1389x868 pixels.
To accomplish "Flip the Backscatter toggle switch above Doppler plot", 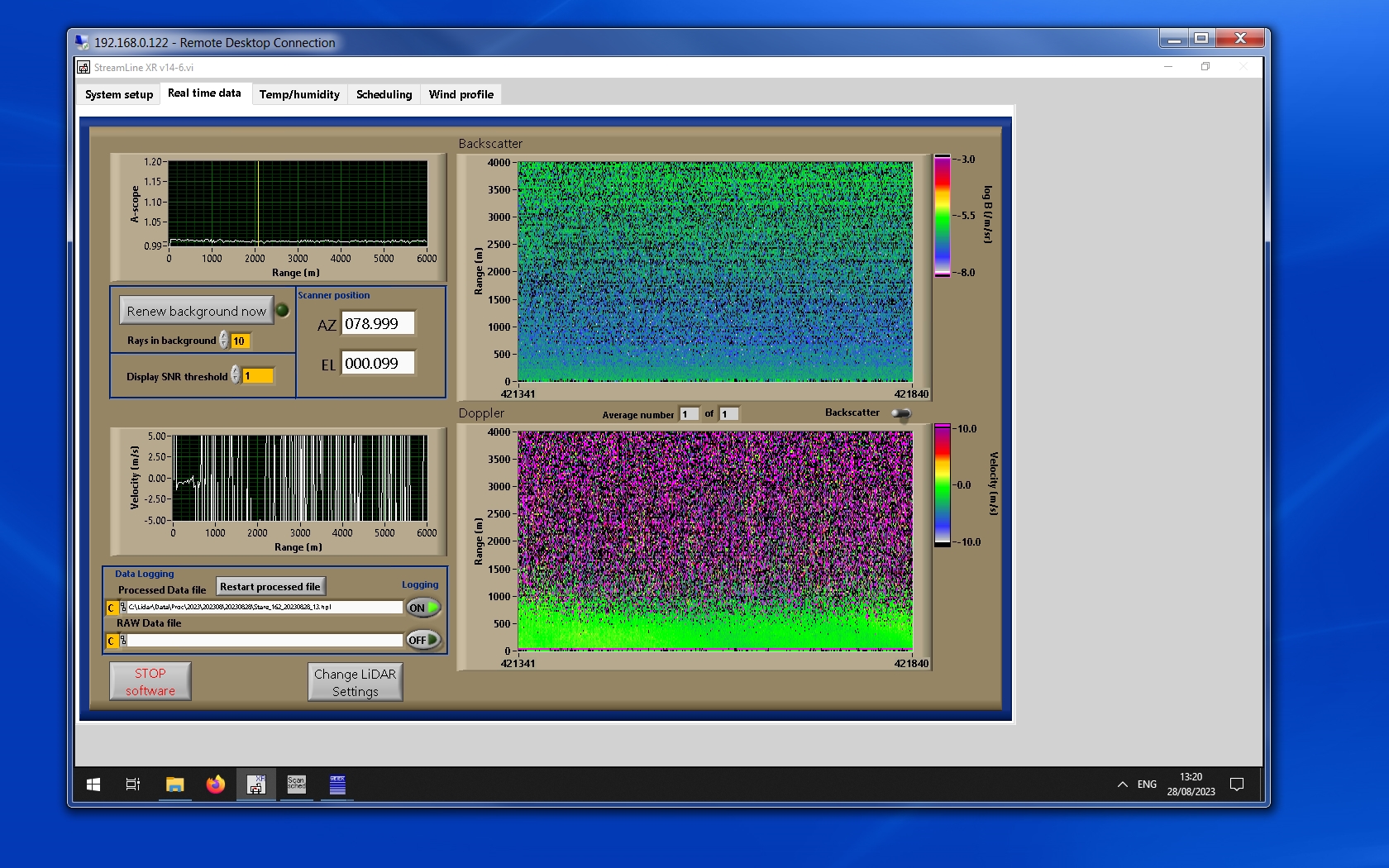I will coord(901,413).
